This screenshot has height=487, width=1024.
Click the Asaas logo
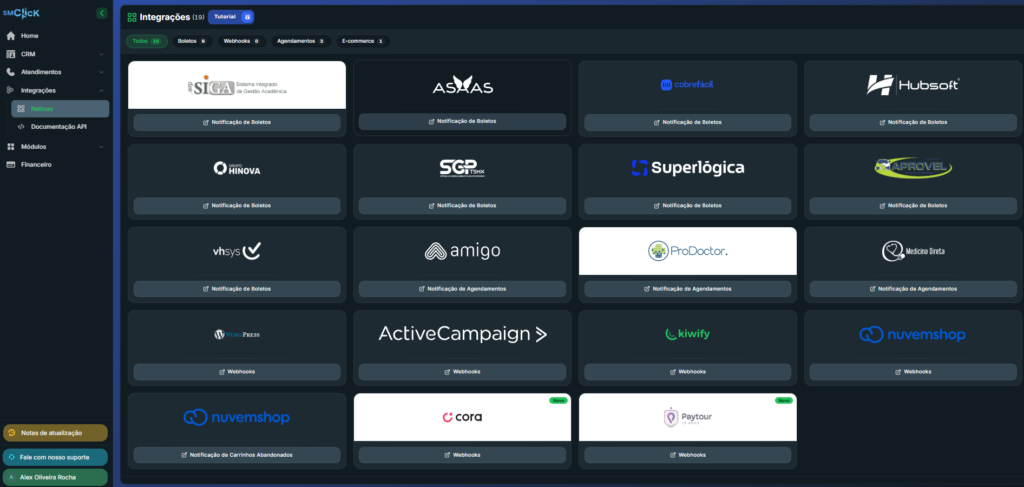[462, 87]
